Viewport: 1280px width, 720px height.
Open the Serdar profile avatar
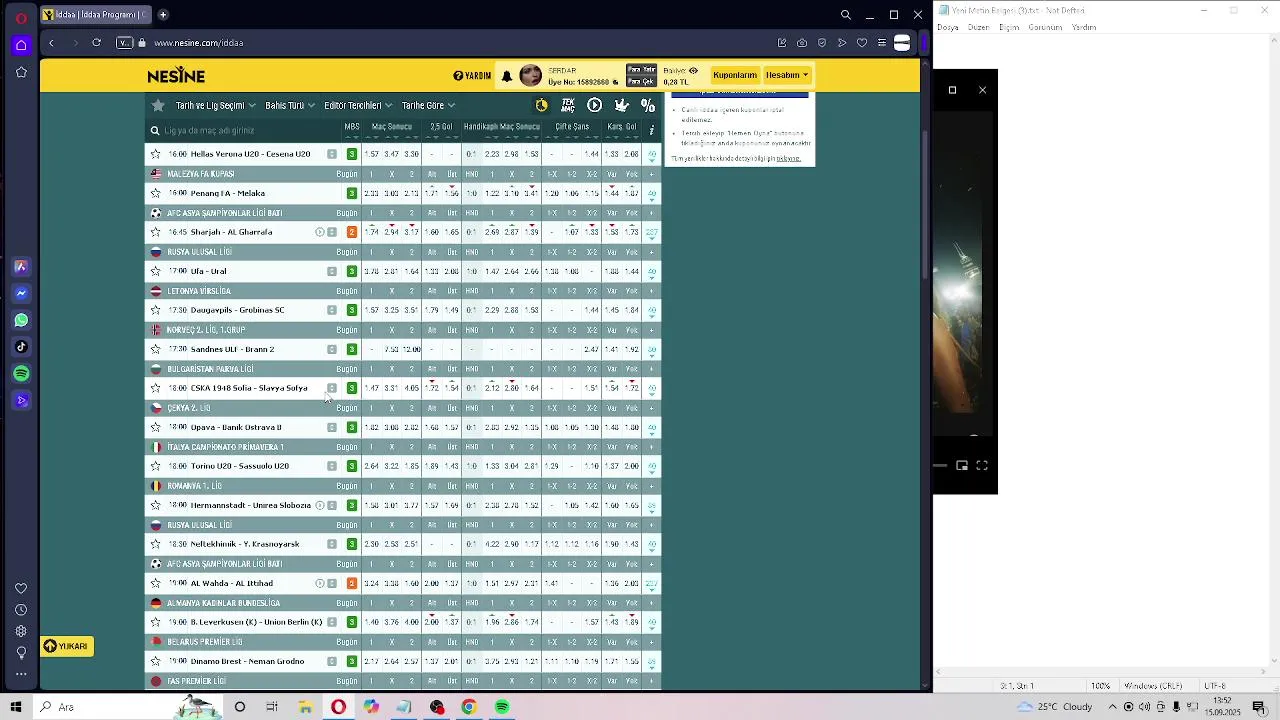(x=530, y=76)
